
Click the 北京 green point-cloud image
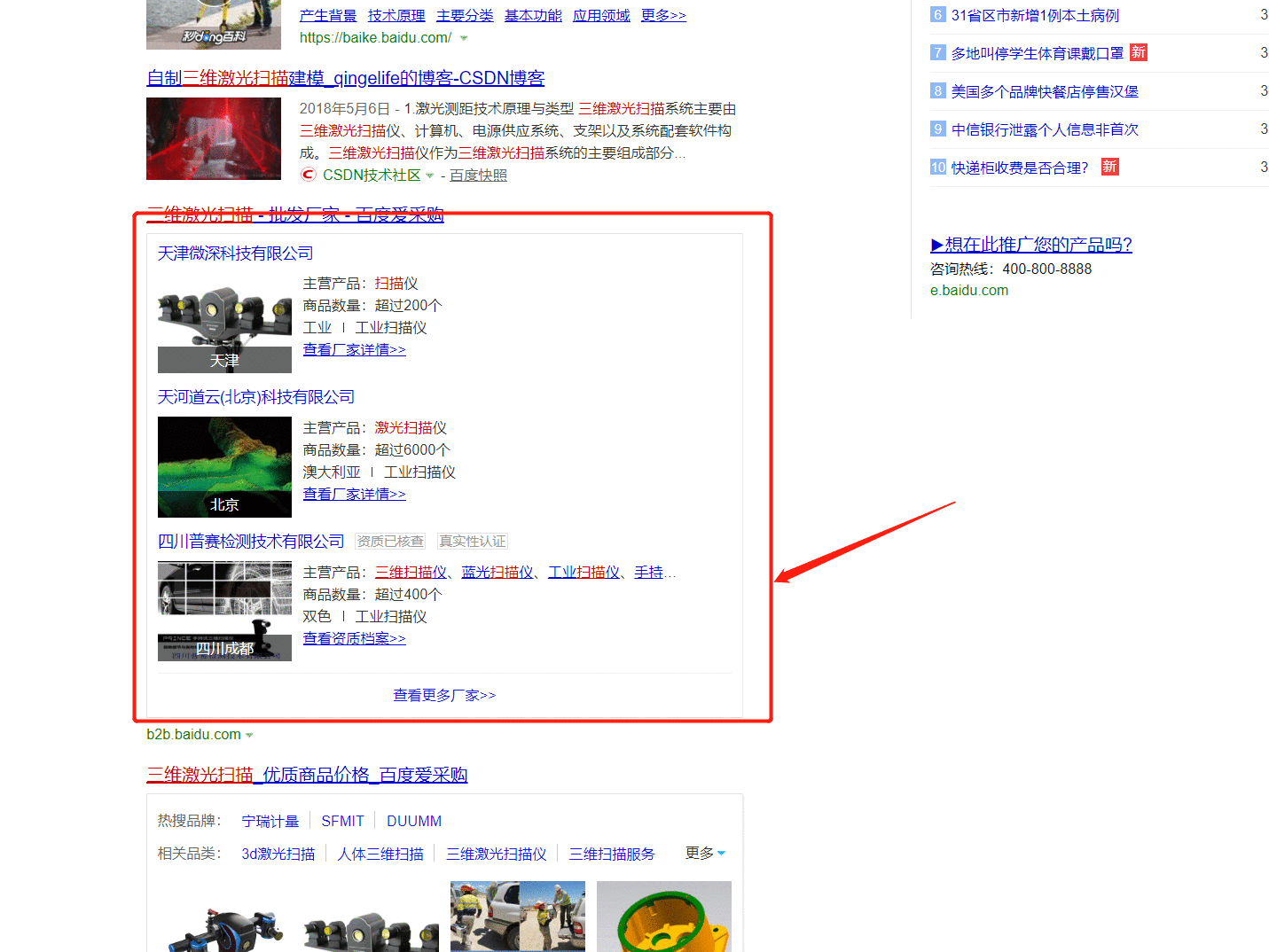pos(224,467)
